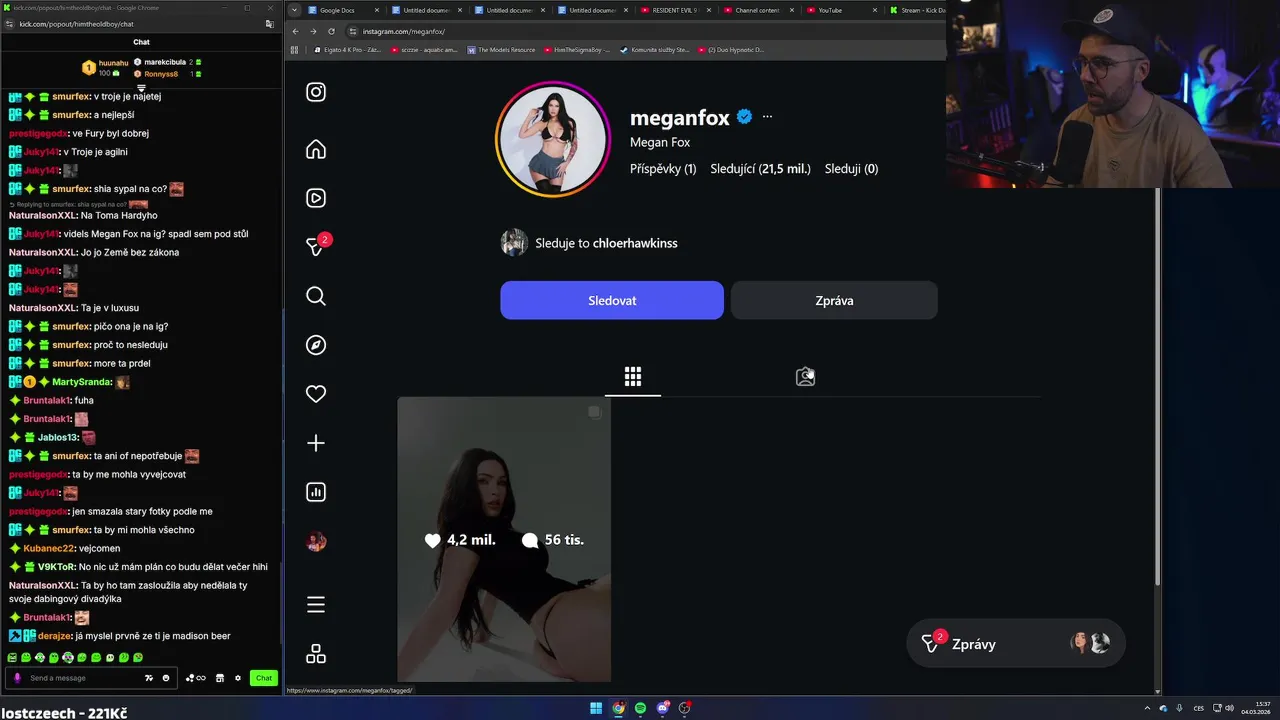Go to Instagram Home via house icon

(x=316, y=149)
